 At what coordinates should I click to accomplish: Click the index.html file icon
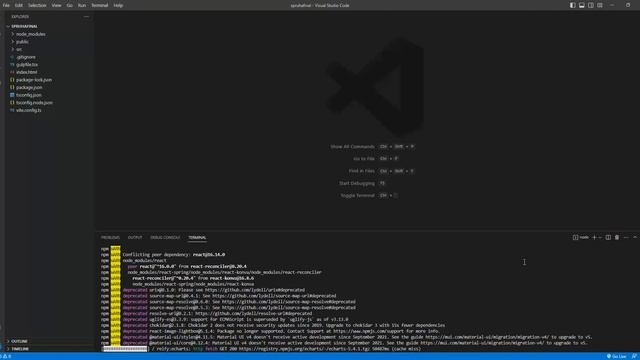(12, 72)
